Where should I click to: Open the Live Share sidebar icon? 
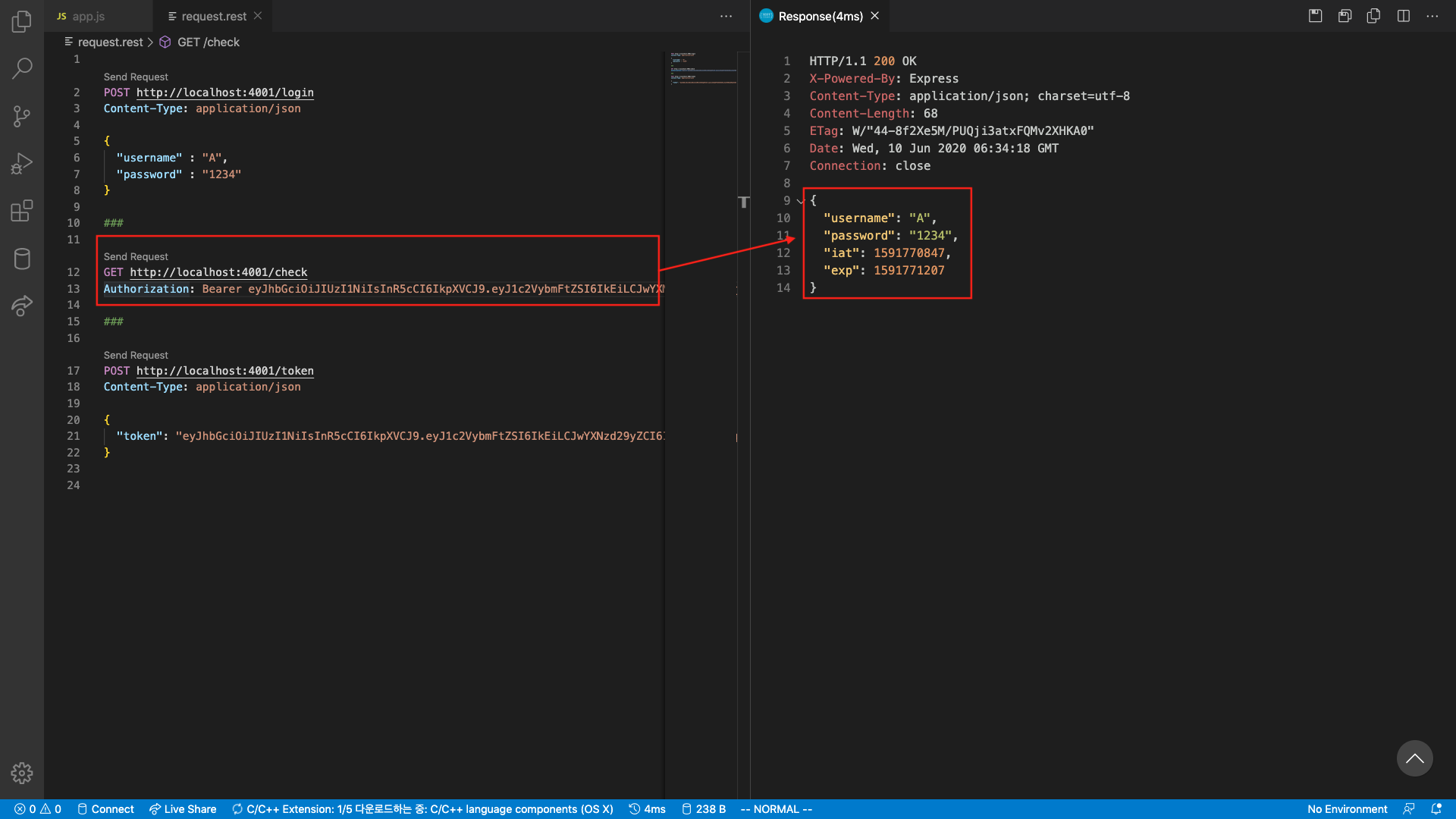click(22, 306)
